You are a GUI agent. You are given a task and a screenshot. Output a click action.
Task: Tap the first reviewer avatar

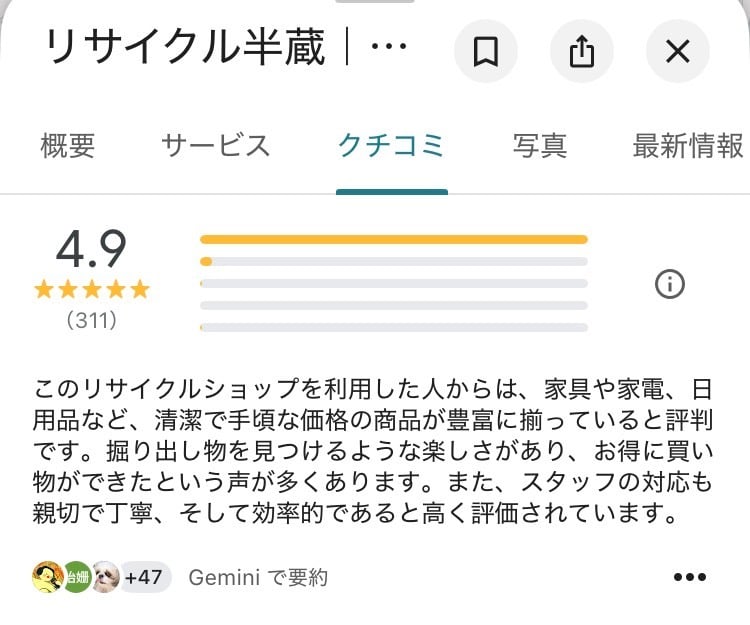pyautogui.click(x=46, y=577)
